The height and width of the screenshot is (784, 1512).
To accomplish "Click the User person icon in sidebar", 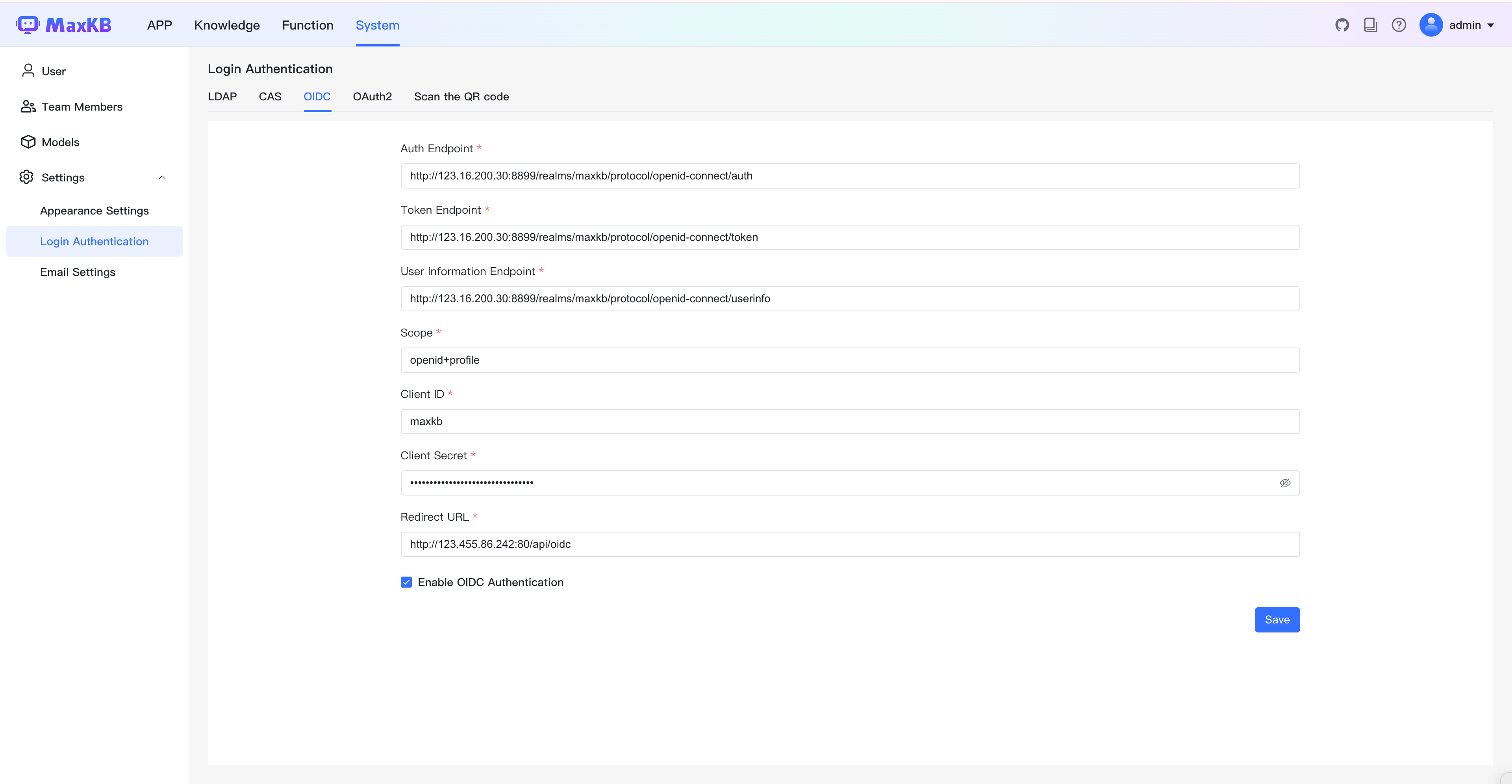I will point(28,70).
